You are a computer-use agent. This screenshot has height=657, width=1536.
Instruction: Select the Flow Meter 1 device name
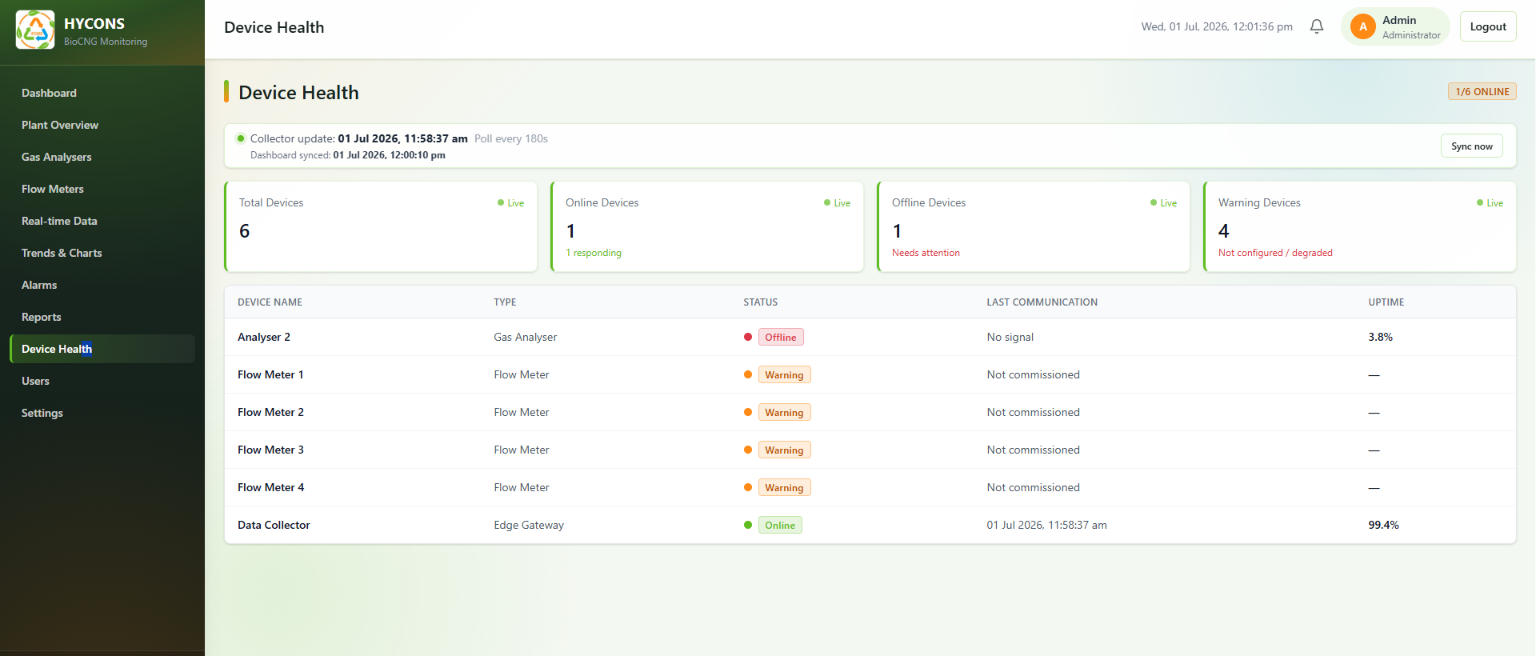click(x=271, y=375)
